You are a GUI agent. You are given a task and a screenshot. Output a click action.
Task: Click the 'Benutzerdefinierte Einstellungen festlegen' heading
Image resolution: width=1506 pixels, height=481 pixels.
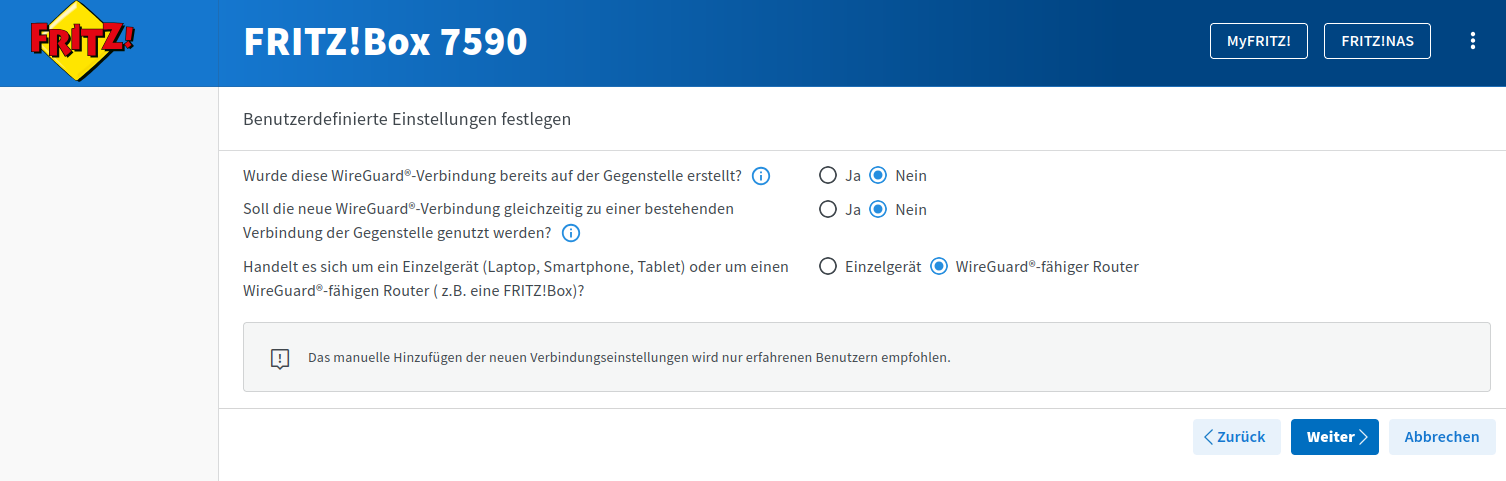click(x=407, y=119)
